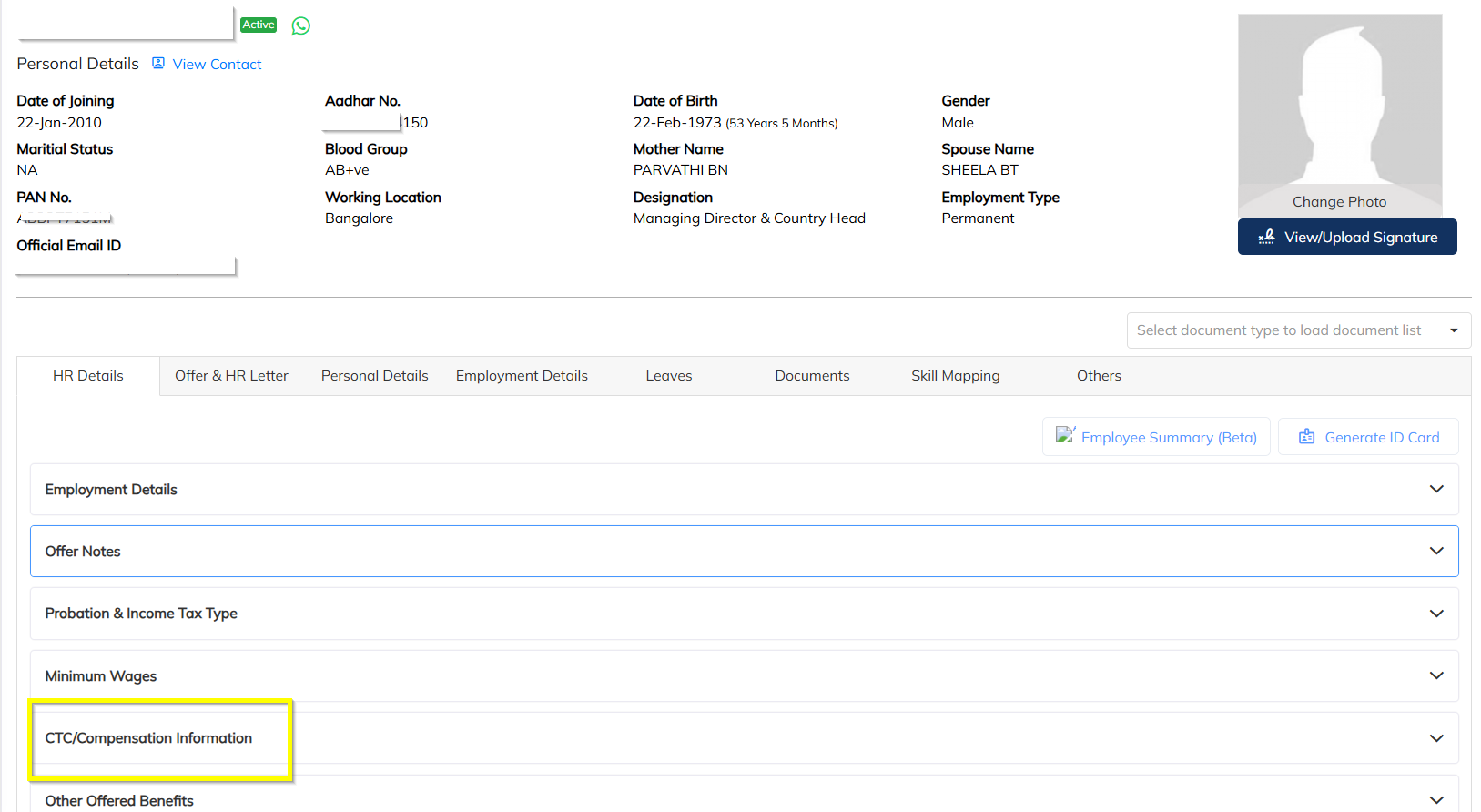
Task: Switch to the Leaves tab
Action: [669, 376]
